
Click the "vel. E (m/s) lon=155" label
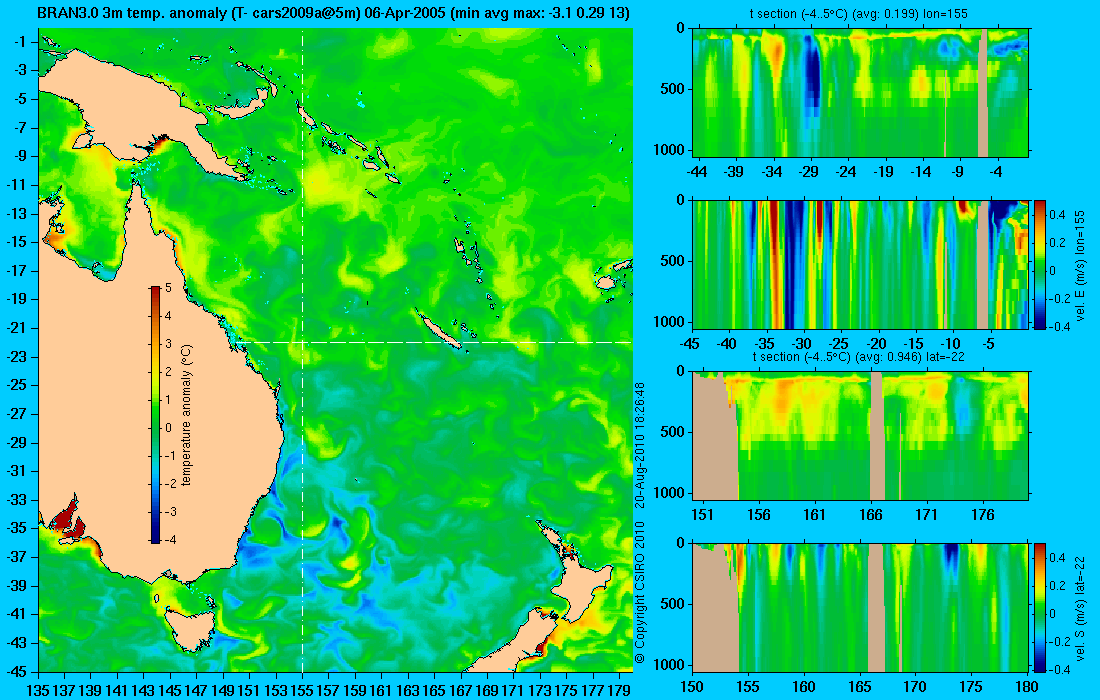pos(1082,264)
